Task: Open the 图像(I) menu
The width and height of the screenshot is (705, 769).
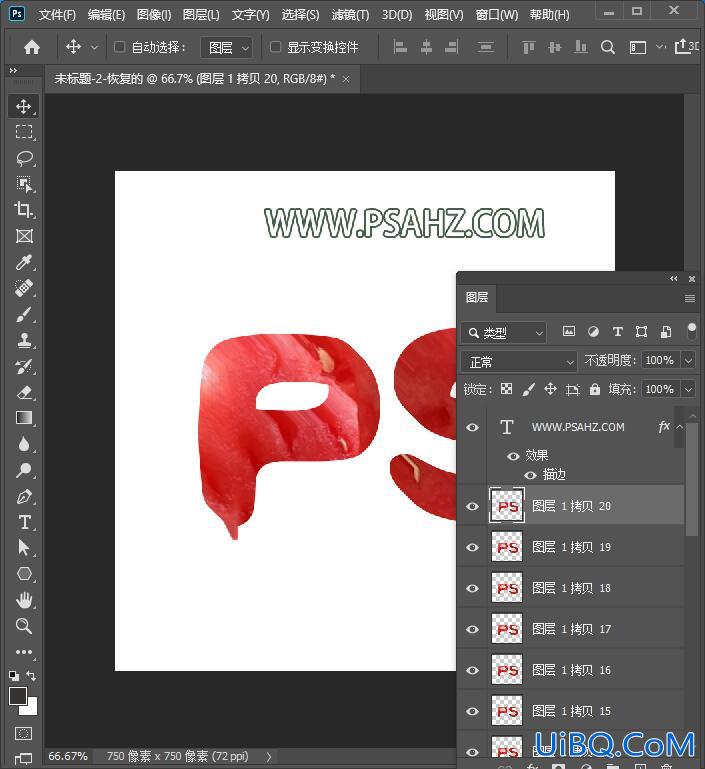Action: pos(154,15)
